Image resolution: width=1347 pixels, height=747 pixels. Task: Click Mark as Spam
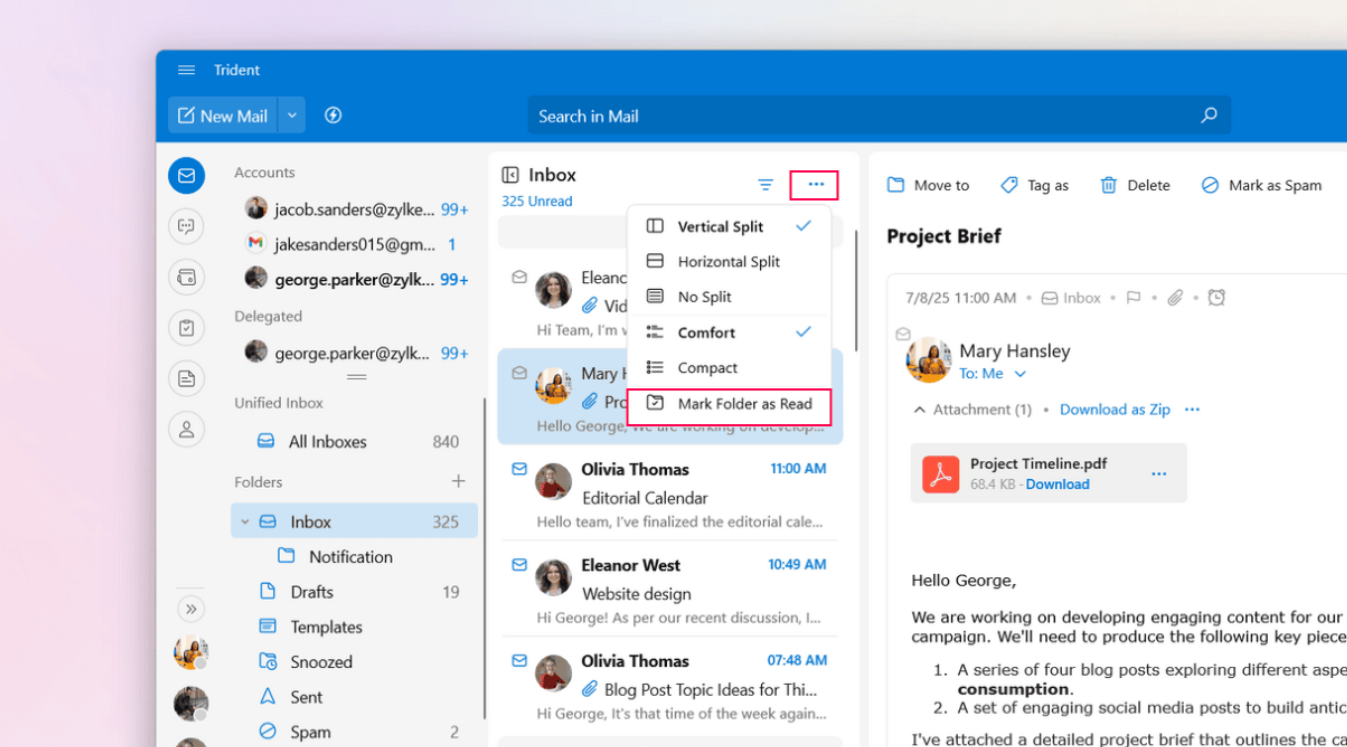pyautogui.click(x=1262, y=185)
